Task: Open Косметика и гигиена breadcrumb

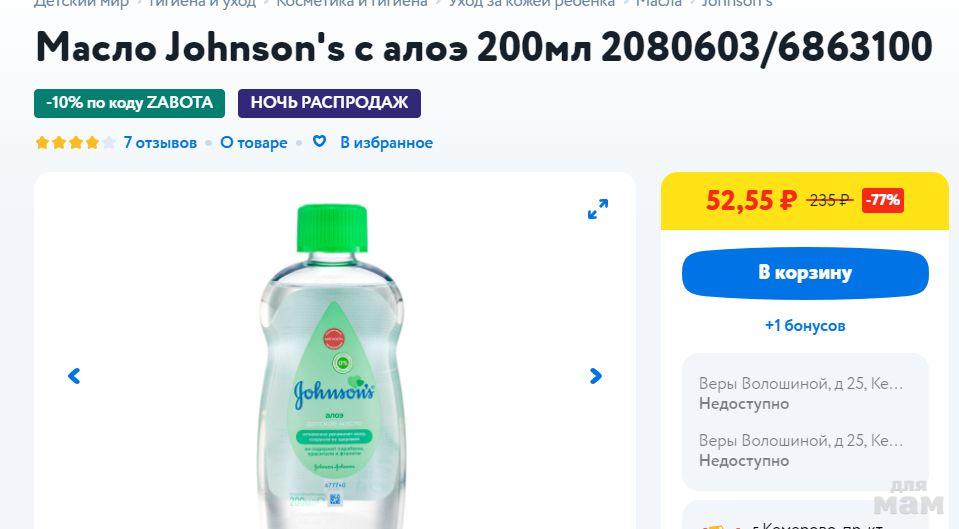Action: tap(352, 3)
